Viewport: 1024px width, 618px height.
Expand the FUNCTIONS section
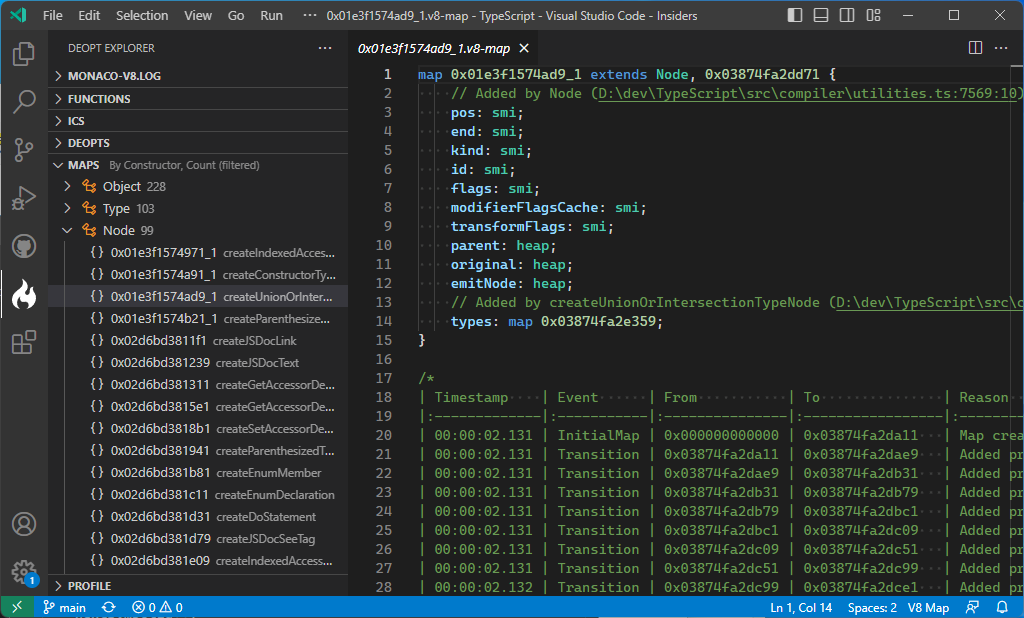pyautogui.click(x=198, y=99)
